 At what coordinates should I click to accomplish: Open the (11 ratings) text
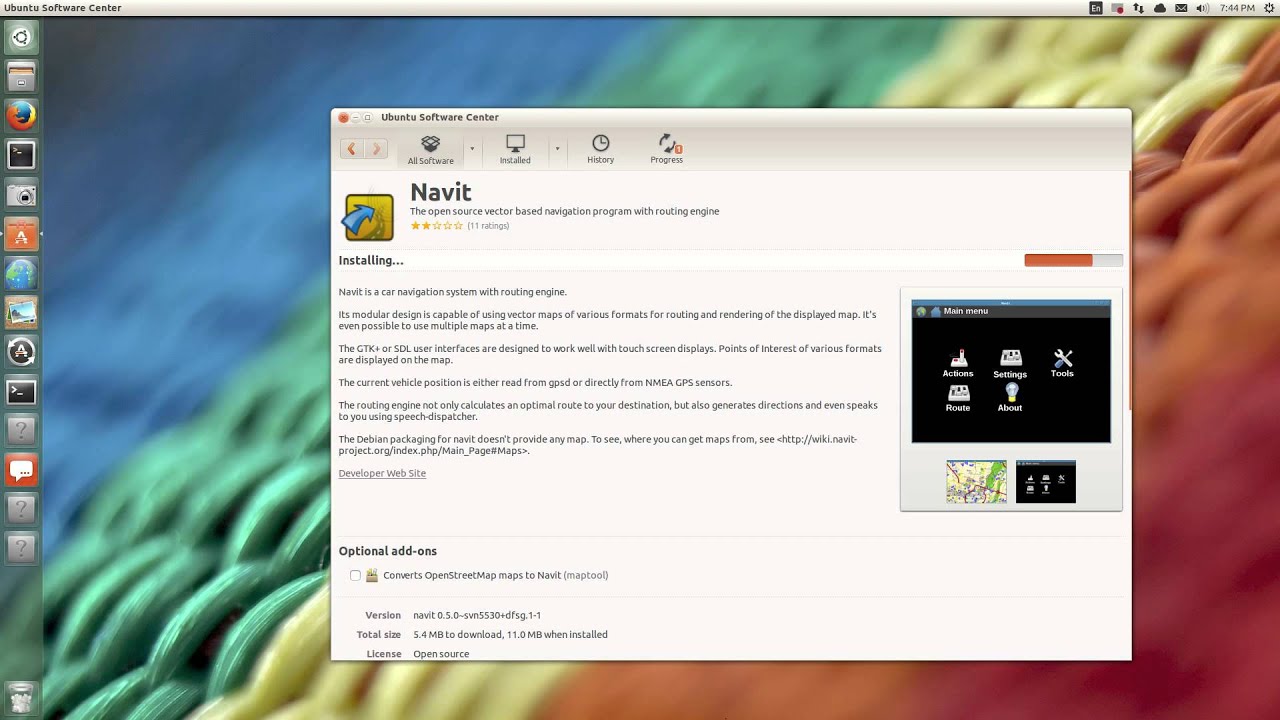(x=488, y=226)
